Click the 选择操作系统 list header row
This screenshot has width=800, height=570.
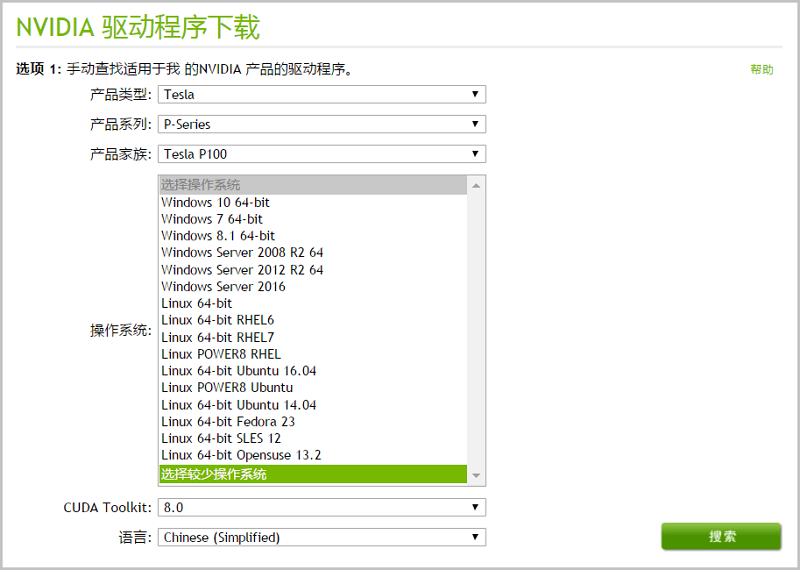313,185
